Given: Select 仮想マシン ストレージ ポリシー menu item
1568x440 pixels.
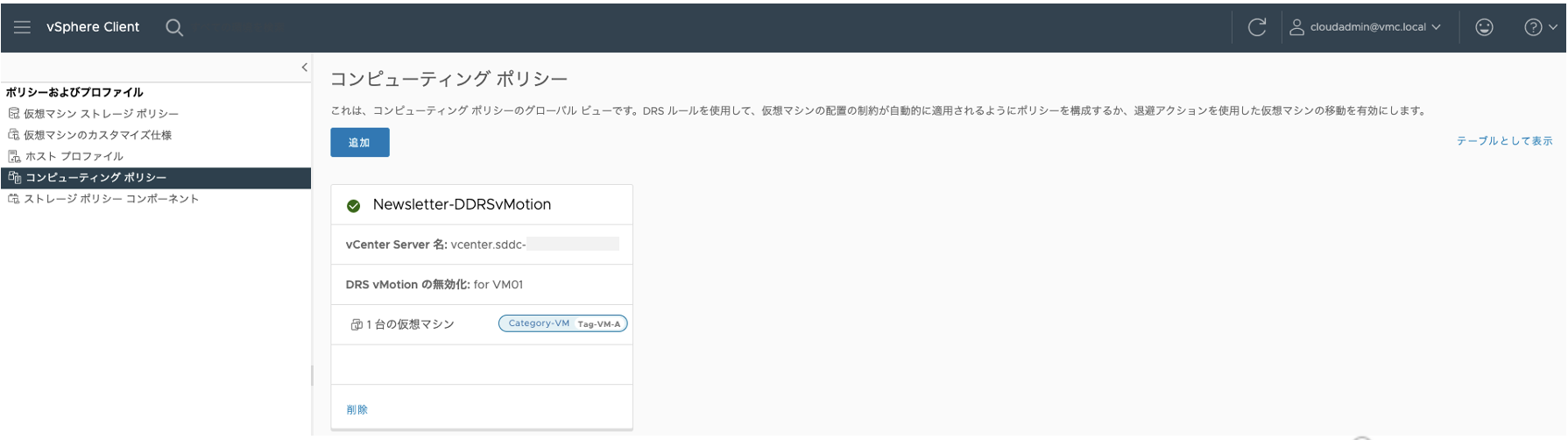Looking at the screenshot, I should [x=101, y=114].
